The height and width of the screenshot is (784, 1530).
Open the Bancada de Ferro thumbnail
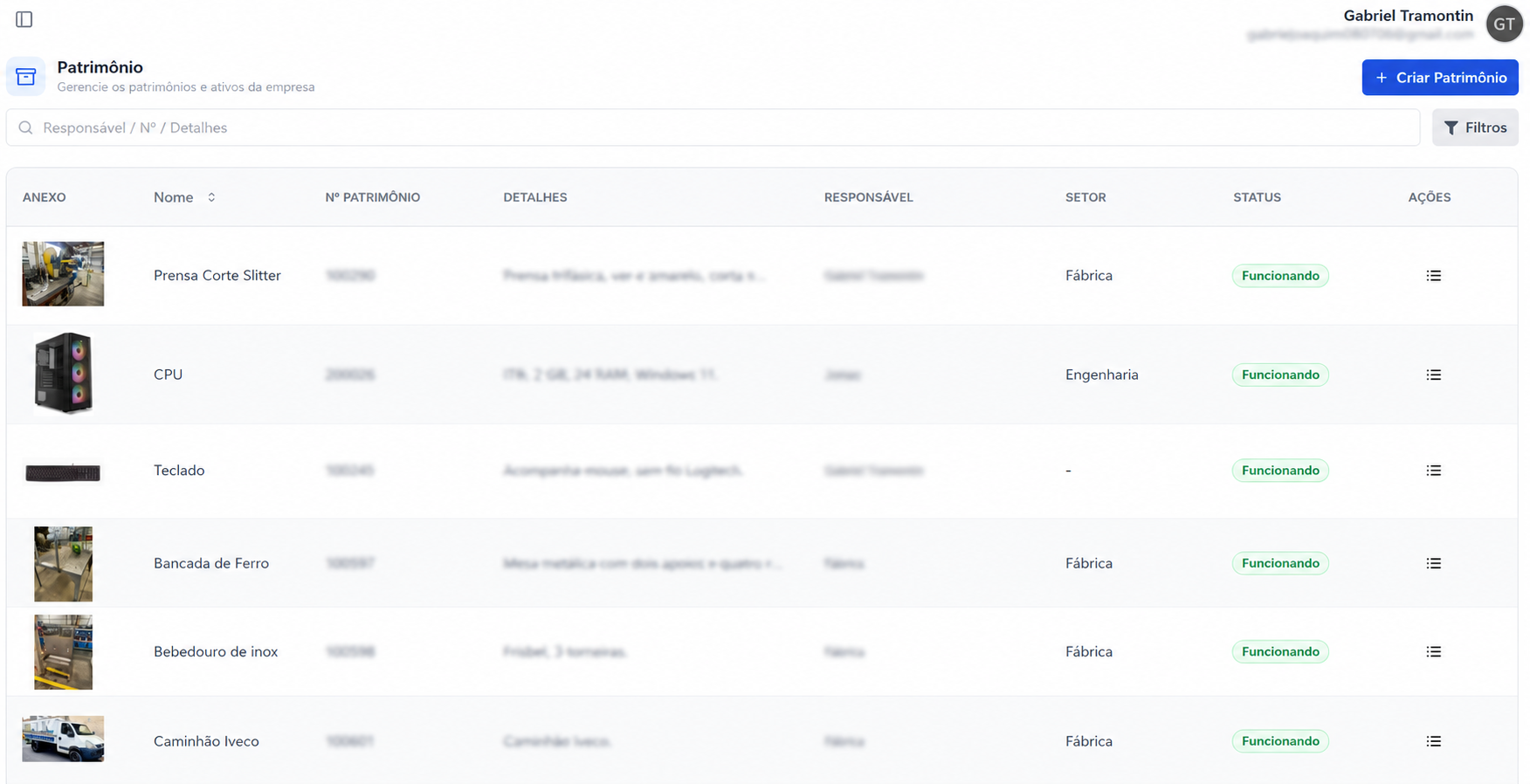(x=63, y=564)
